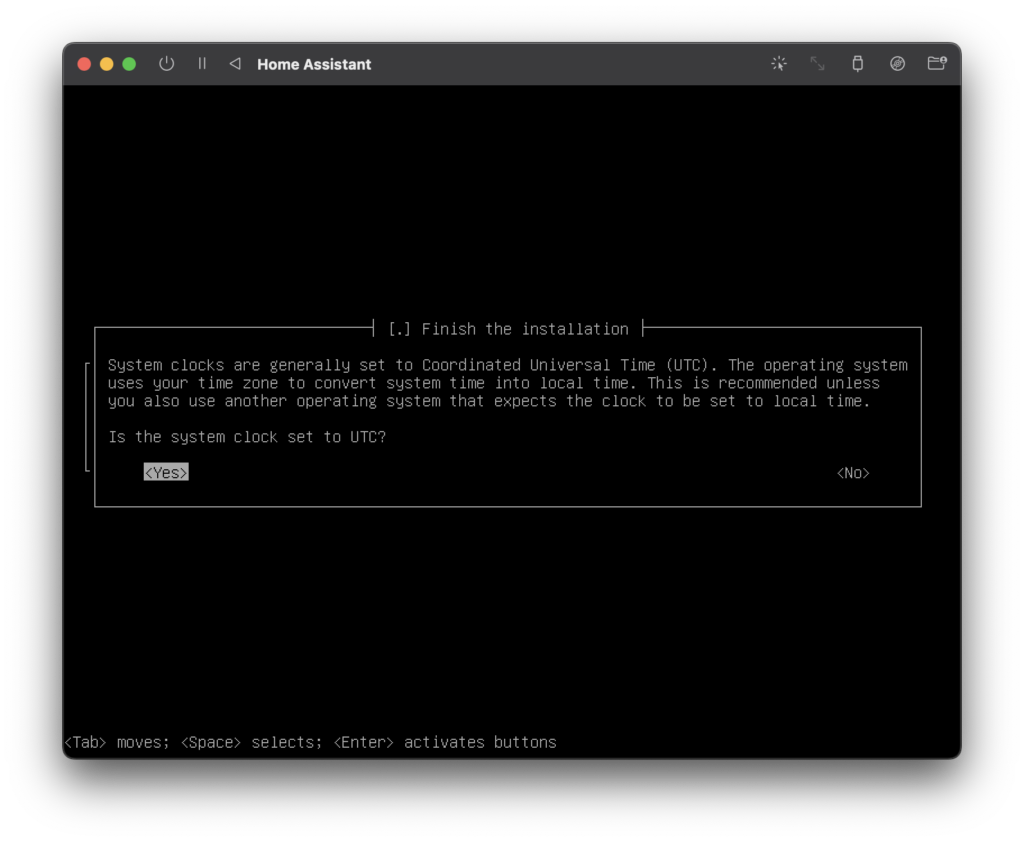The height and width of the screenshot is (842, 1024).
Task: Click the green fullscreen window button
Action: [129, 64]
